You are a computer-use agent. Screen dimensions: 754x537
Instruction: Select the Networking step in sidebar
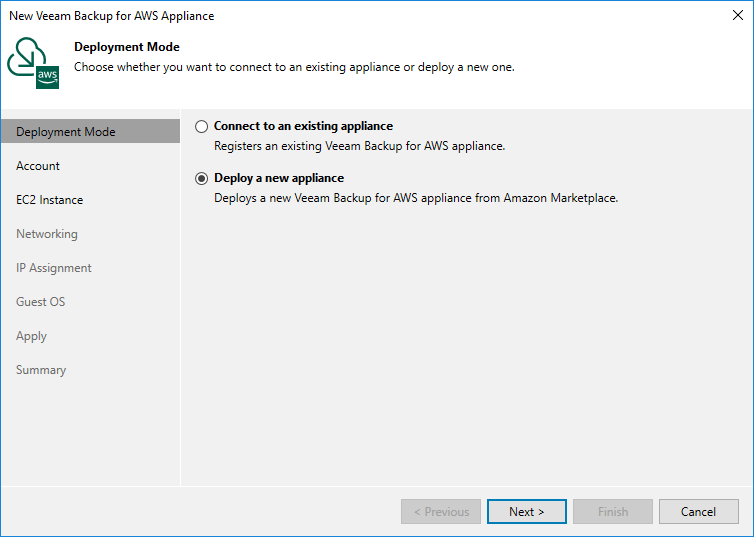[x=47, y=234]
